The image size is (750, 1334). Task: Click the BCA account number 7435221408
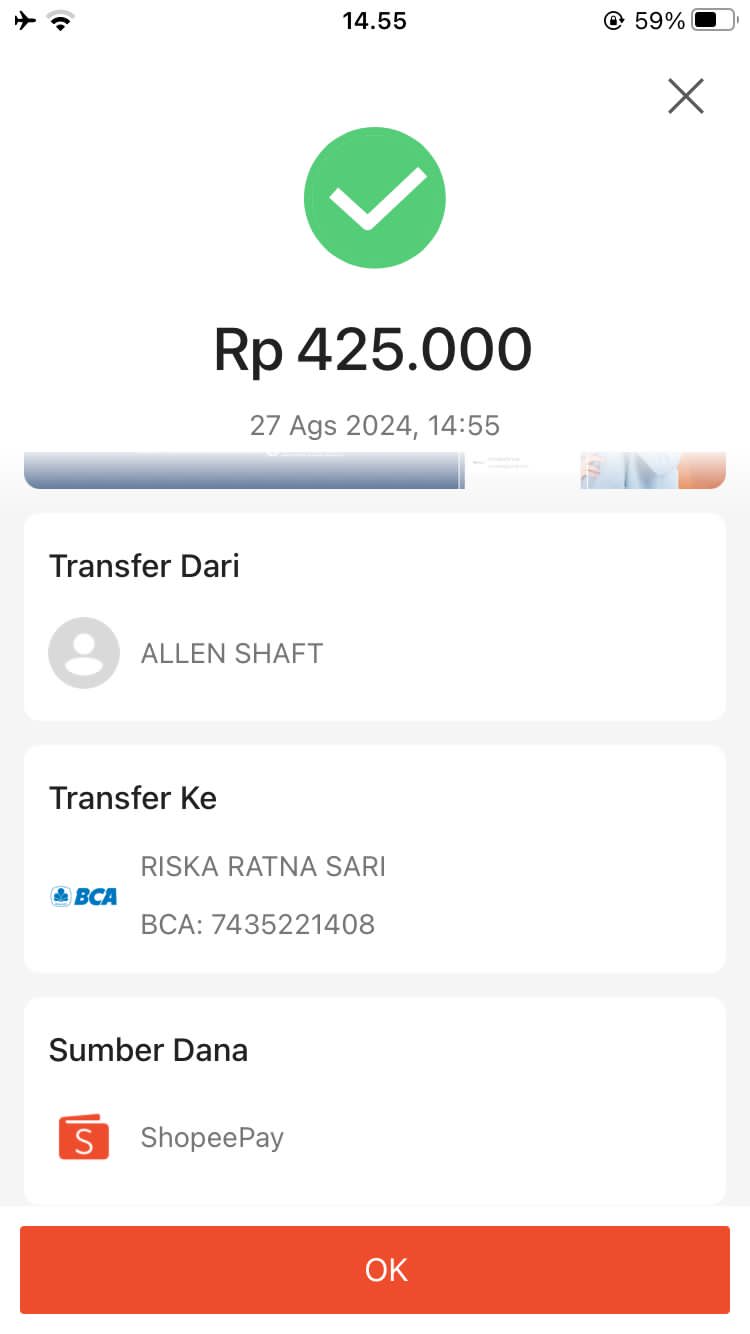click(258, 924)
